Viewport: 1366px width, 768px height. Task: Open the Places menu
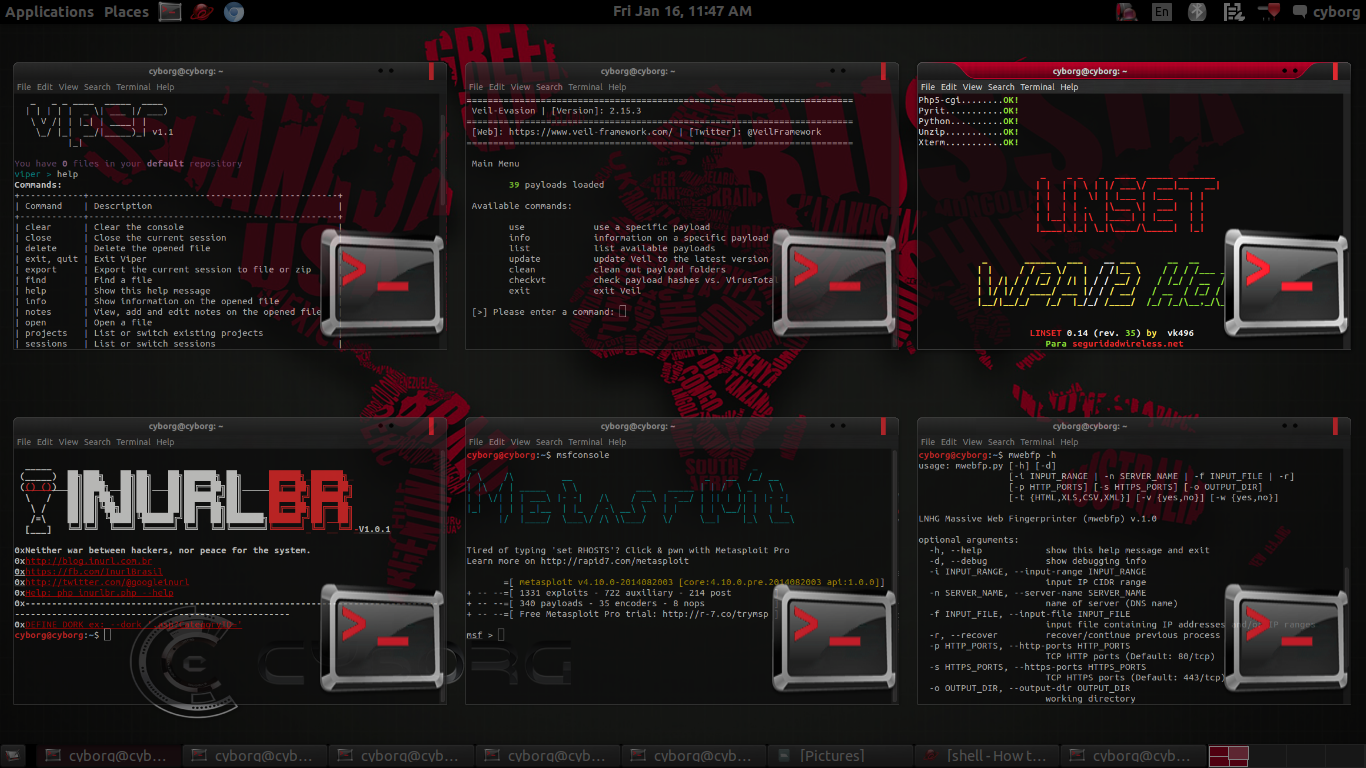(126, 12)
